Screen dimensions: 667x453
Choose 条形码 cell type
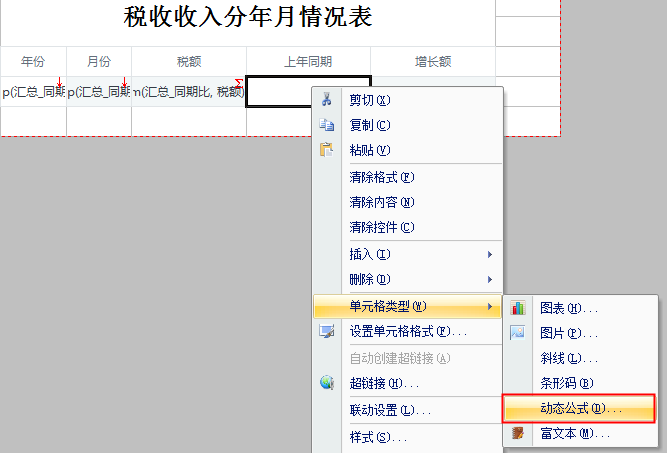[x=580, y=383]
